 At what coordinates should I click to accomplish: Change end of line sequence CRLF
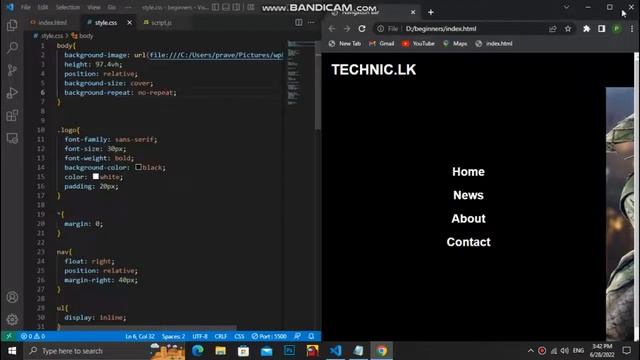220,336
